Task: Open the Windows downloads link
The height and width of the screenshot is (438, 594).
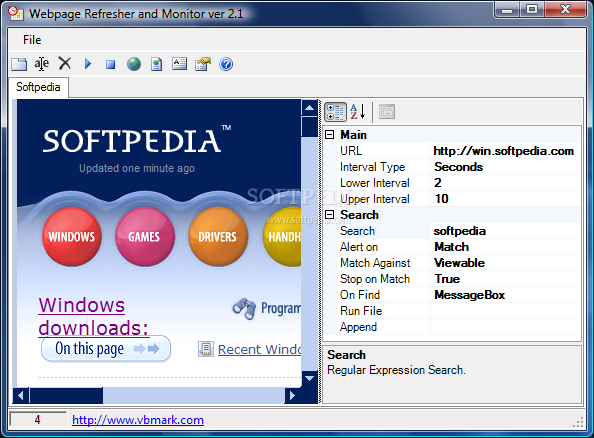Action: pos(93,317)
